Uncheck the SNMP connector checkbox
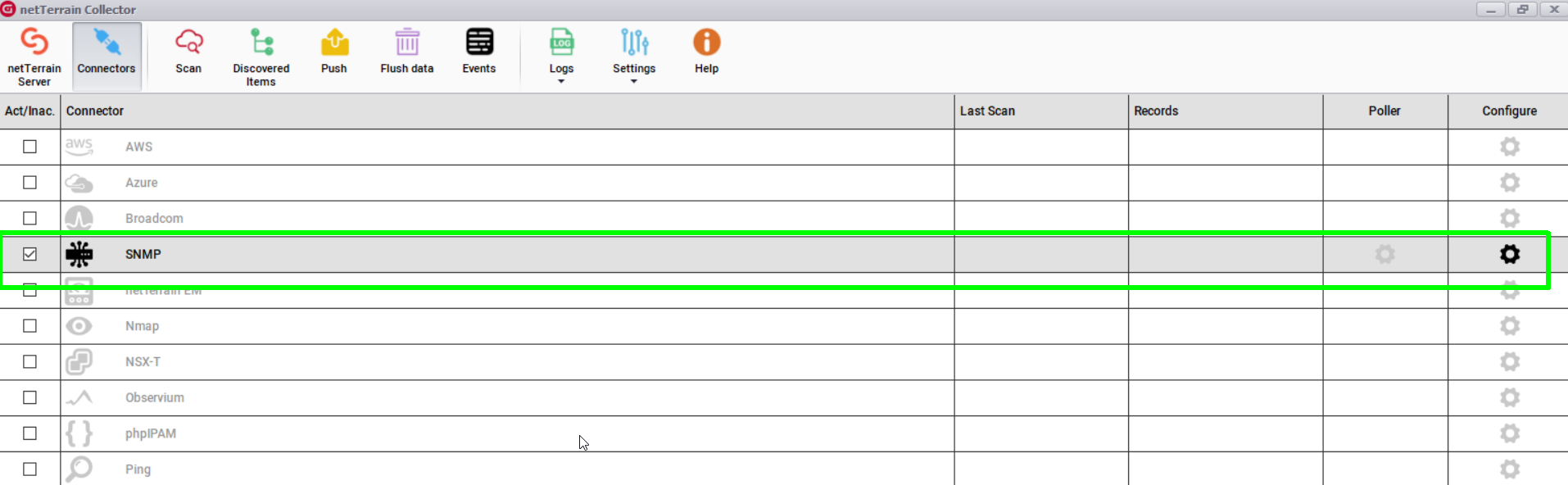Screen dimensions: 1568x485 [x=30, y=254]
